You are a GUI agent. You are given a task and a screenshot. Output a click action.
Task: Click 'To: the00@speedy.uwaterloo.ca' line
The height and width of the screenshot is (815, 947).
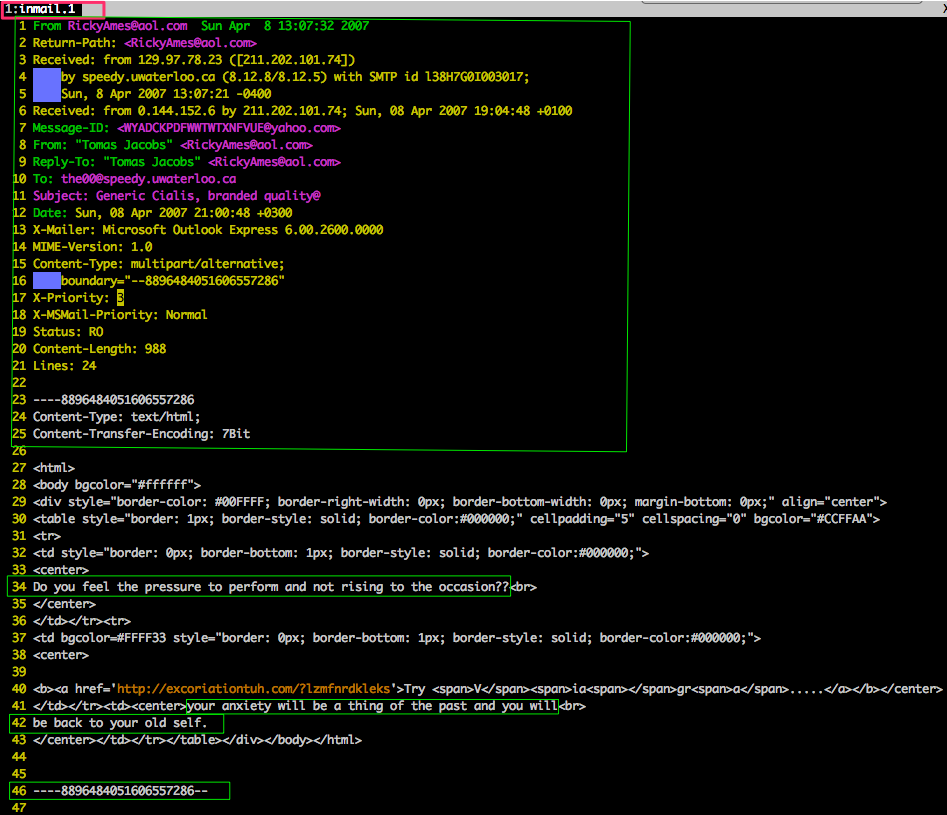[135, 179]
